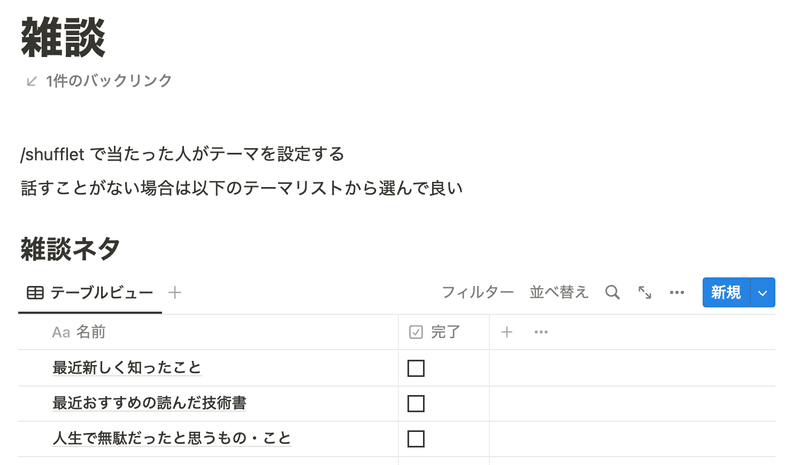This screenshot has height=465, width=800.
Task: Click the search magnifier icon in database toolbar
Action: point(612,292)
